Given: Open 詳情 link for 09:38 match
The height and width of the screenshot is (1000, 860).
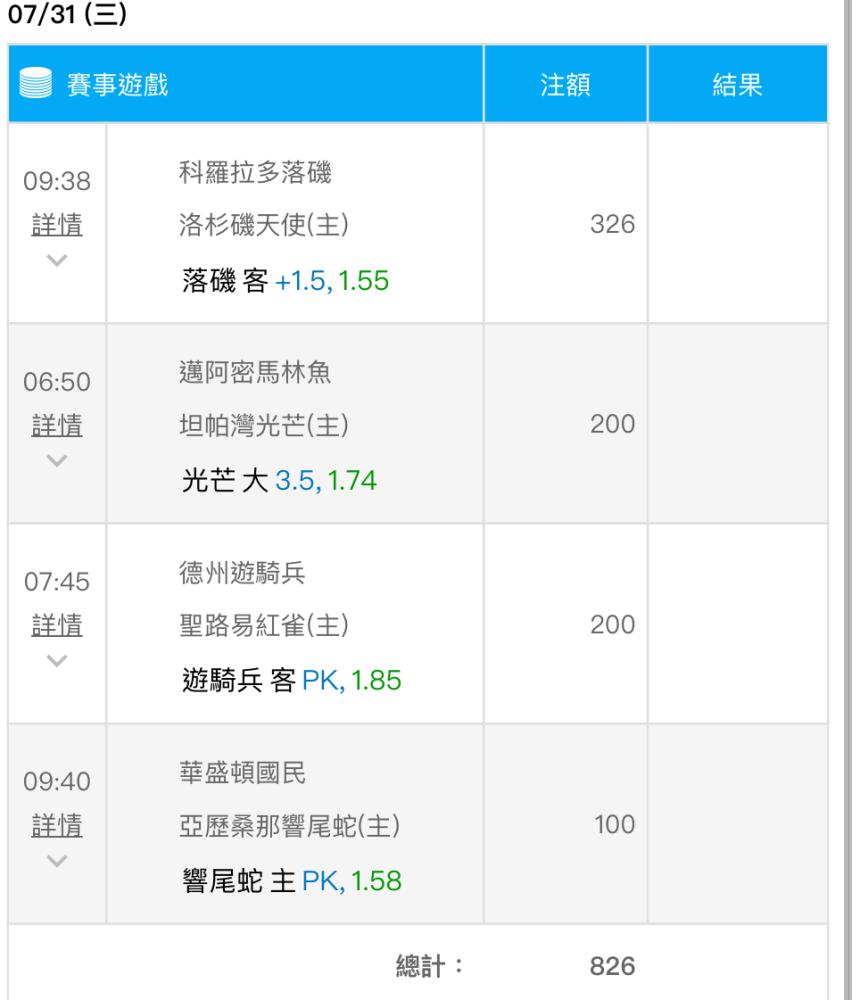Looking at the screenshot, I should [57, 224].
